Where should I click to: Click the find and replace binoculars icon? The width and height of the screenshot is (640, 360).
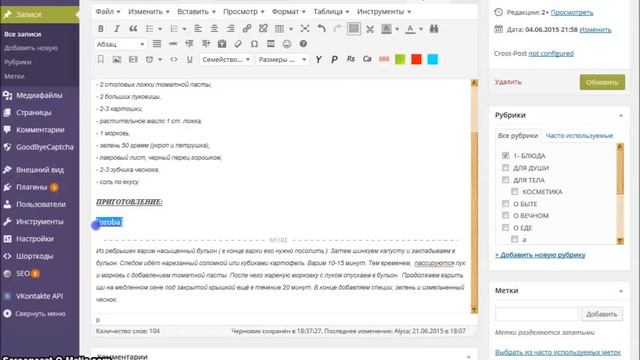(x=434, y=29)
